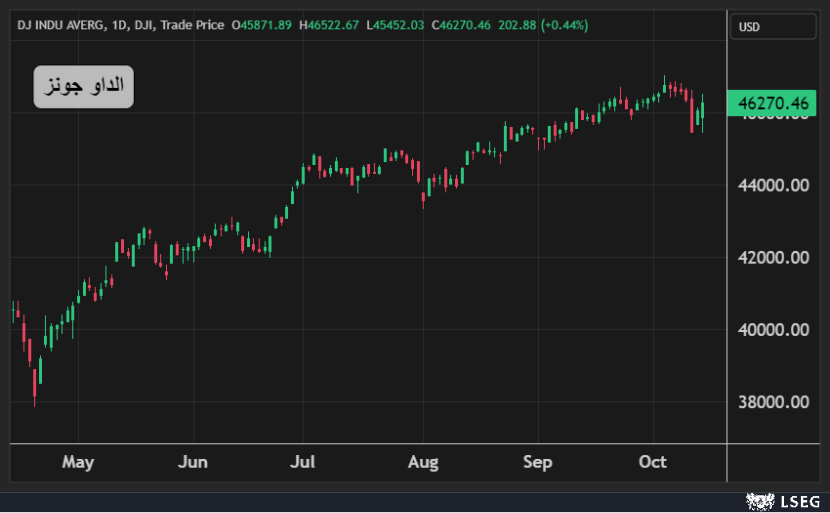This screenshot has height=513, width=830.
Task: Click the open value O45871.89
Action: (262, 24)
